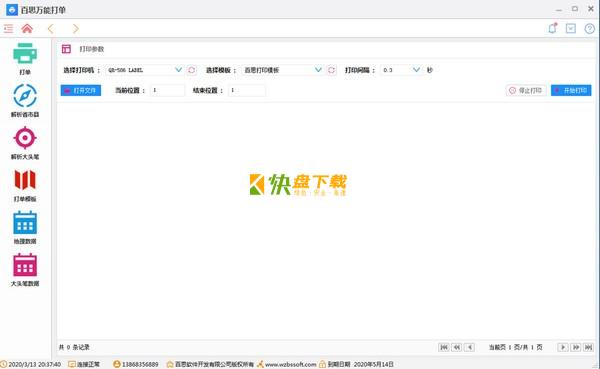This screenshot has height=369, width=600.
Task: Click the 打开文件 open file button
Action: coord(81,90)
